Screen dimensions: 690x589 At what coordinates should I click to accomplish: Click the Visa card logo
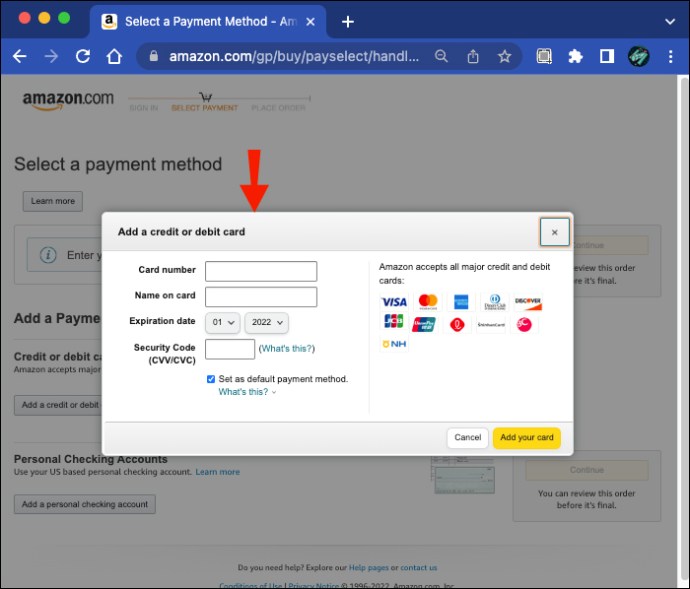(x=394, y=302)
